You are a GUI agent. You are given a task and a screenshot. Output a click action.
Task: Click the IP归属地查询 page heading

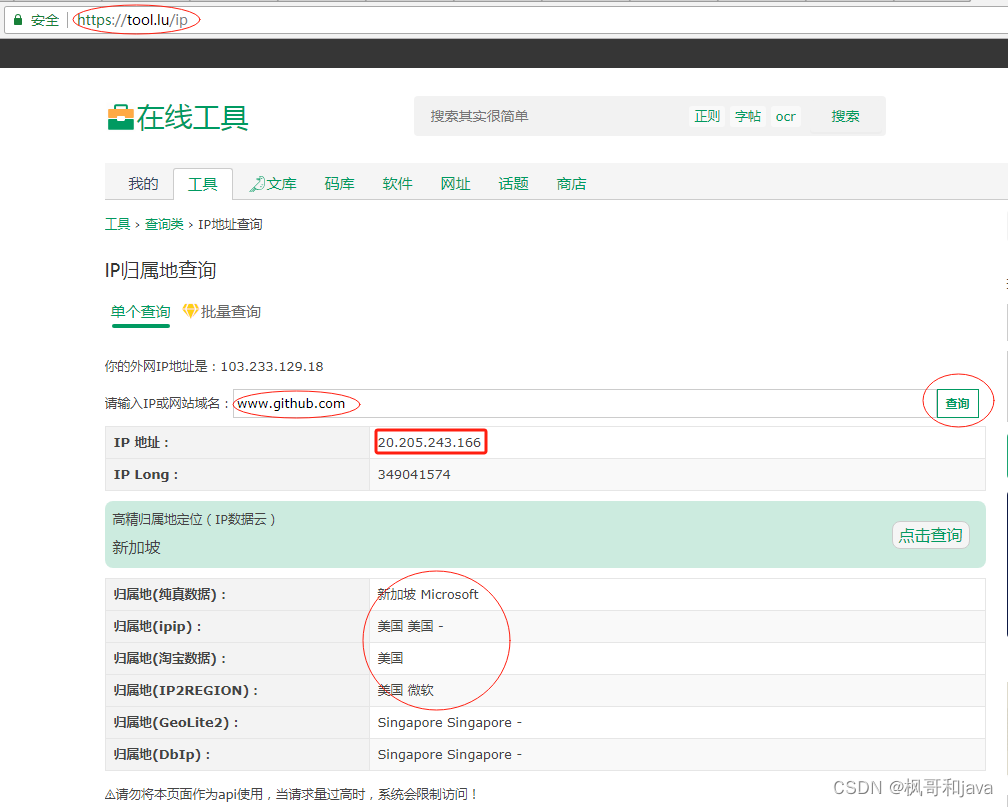160,270
